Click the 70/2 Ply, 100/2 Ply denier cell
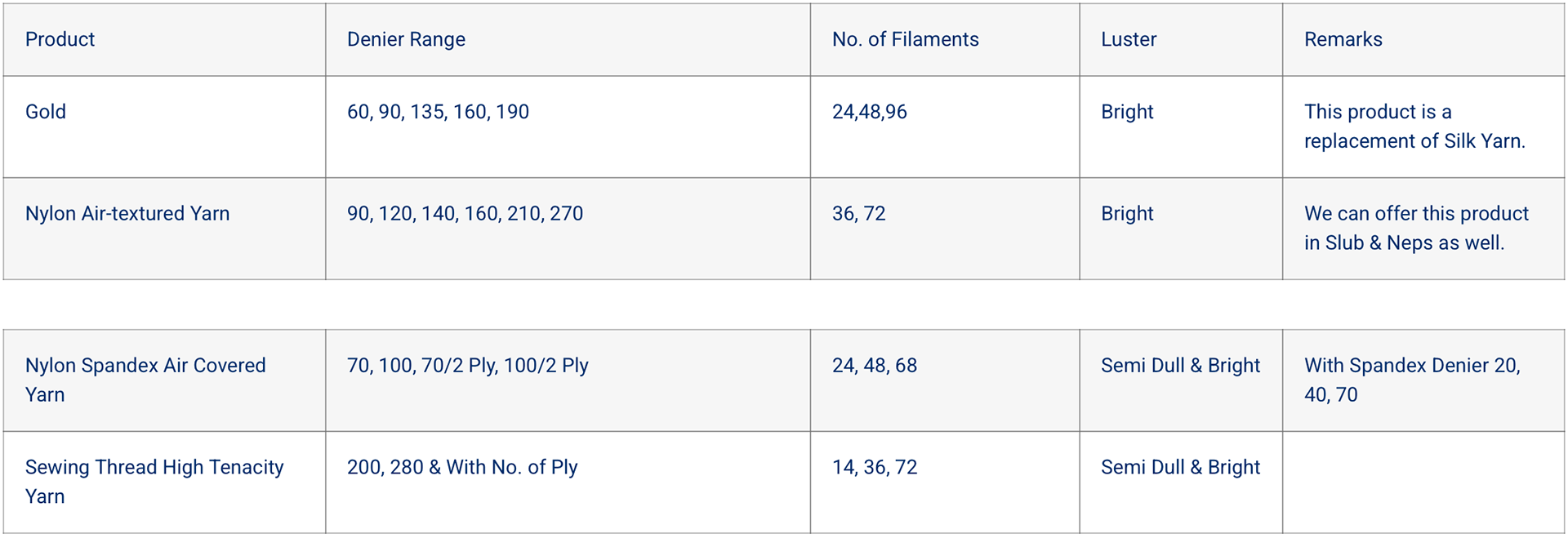The height and width of the screenshot is (538, 1568). click(467, 366)
